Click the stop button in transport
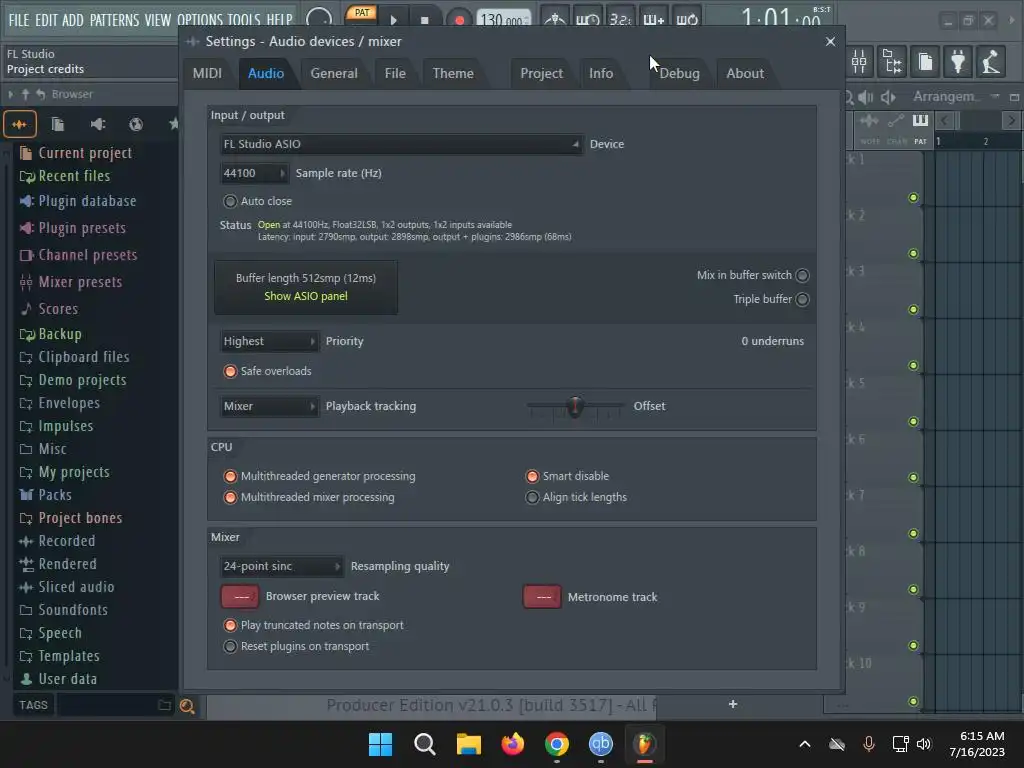Image resolution: width=1024 pixels, height=768 pixels. (x=424, y=20)
